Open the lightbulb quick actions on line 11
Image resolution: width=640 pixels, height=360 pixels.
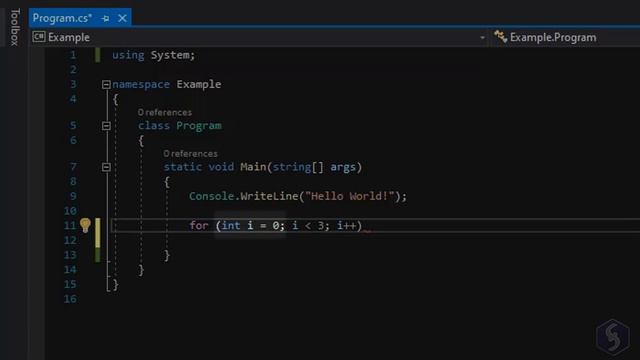(85, 225)
